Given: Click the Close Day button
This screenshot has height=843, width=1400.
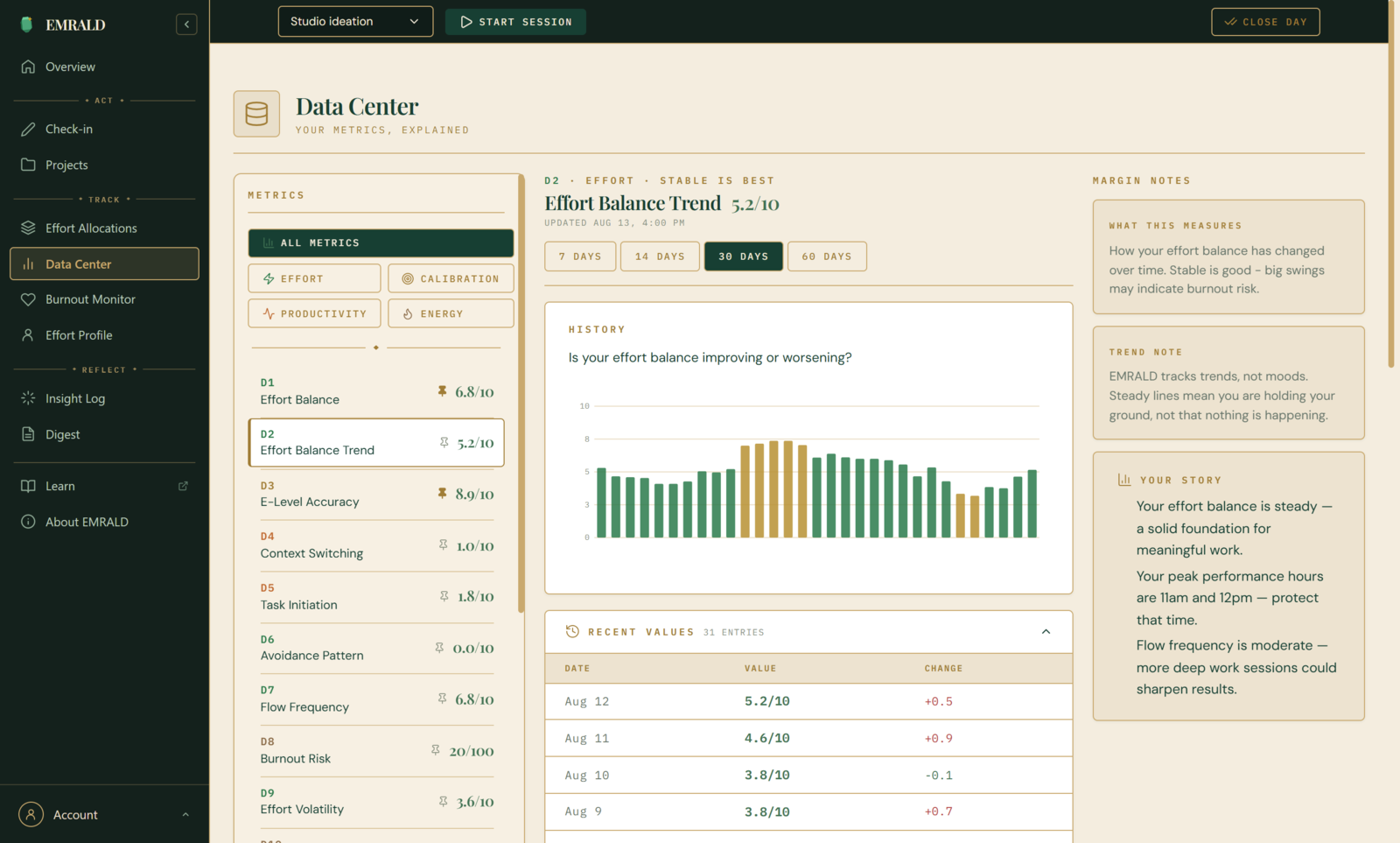Looking at the screenshot, I should point(1265,22).
